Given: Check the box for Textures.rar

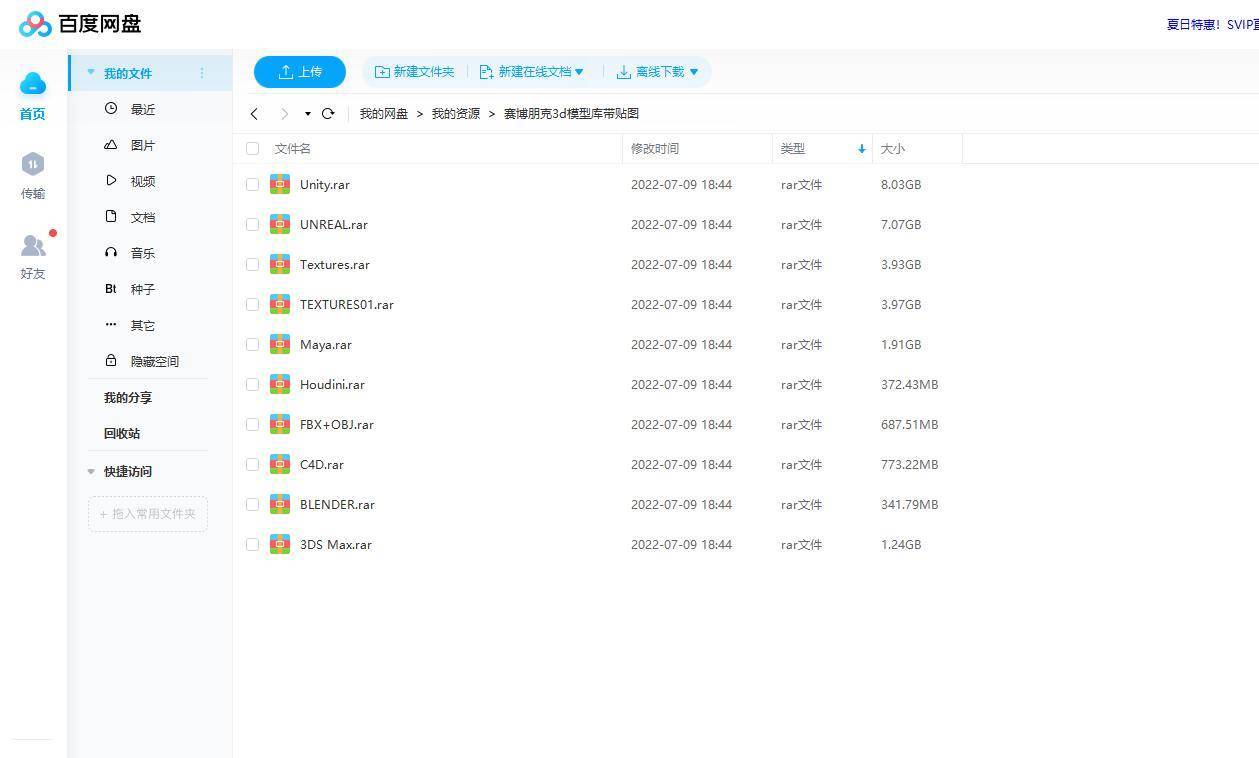Looking at the screenshot, I should pyautogui.click(x=252, y=264).
